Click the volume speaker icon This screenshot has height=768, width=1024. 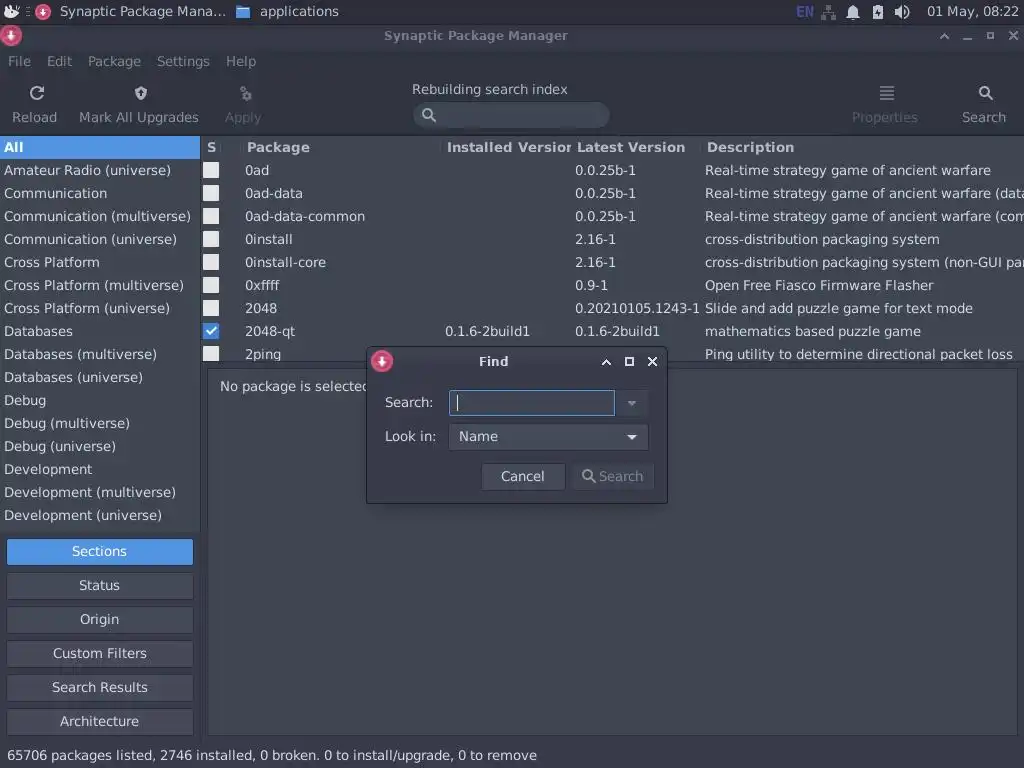pyautogui.click(x=902, y=12)
